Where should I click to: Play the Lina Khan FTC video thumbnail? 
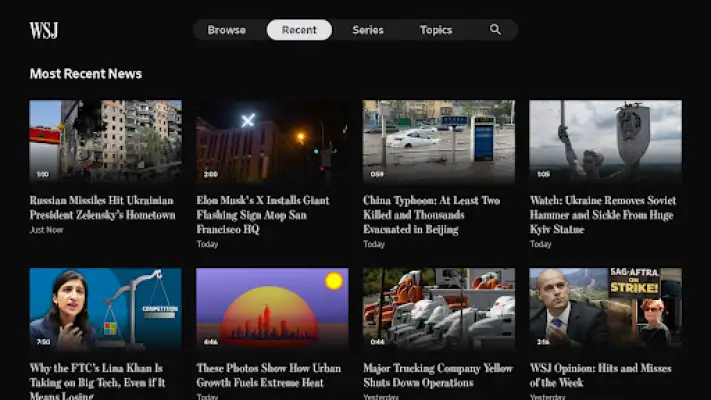tap(106, 309)
